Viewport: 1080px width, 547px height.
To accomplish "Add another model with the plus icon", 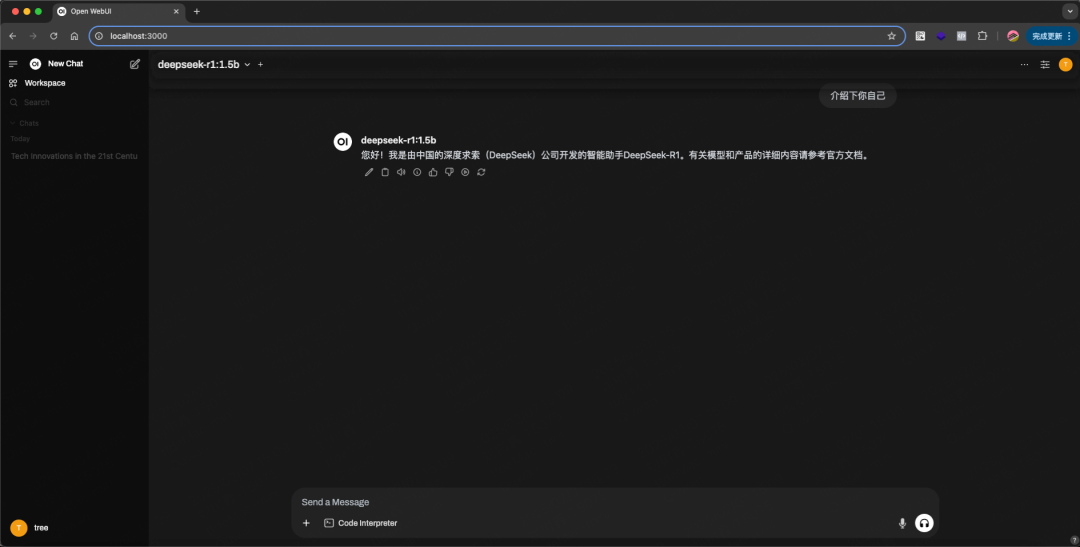I will click(260, 65).
